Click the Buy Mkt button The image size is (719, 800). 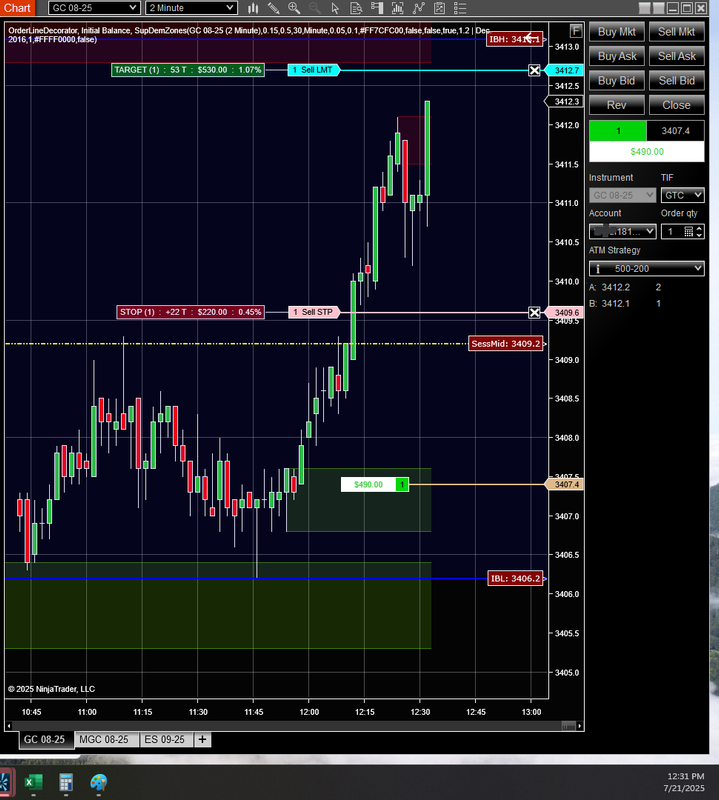(x=616, y=32)
